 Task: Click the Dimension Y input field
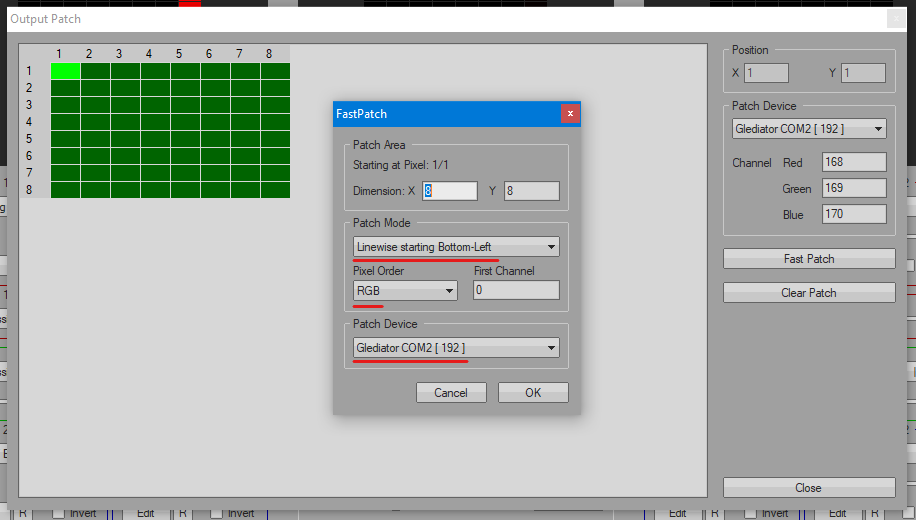(x=531, y=191)
